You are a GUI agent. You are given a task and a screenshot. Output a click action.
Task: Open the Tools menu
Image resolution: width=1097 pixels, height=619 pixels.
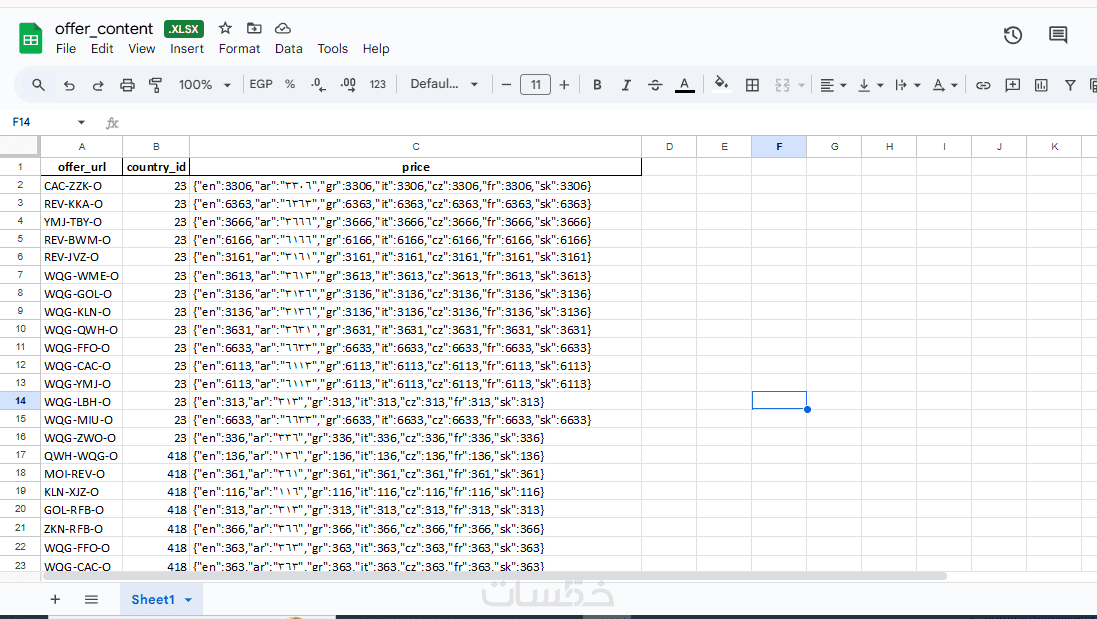pyautogui.click(x=332, y=48)
